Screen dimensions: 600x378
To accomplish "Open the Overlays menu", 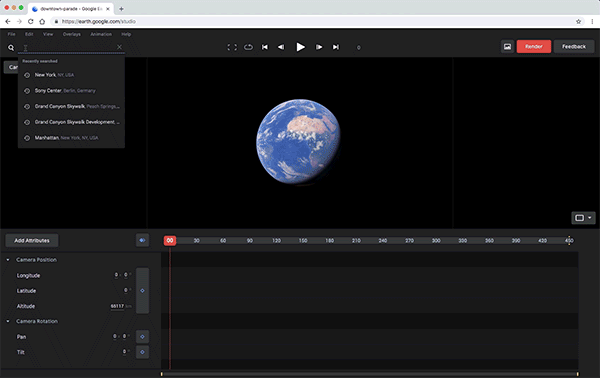I will pyautogui.click(x=72, y=34).
